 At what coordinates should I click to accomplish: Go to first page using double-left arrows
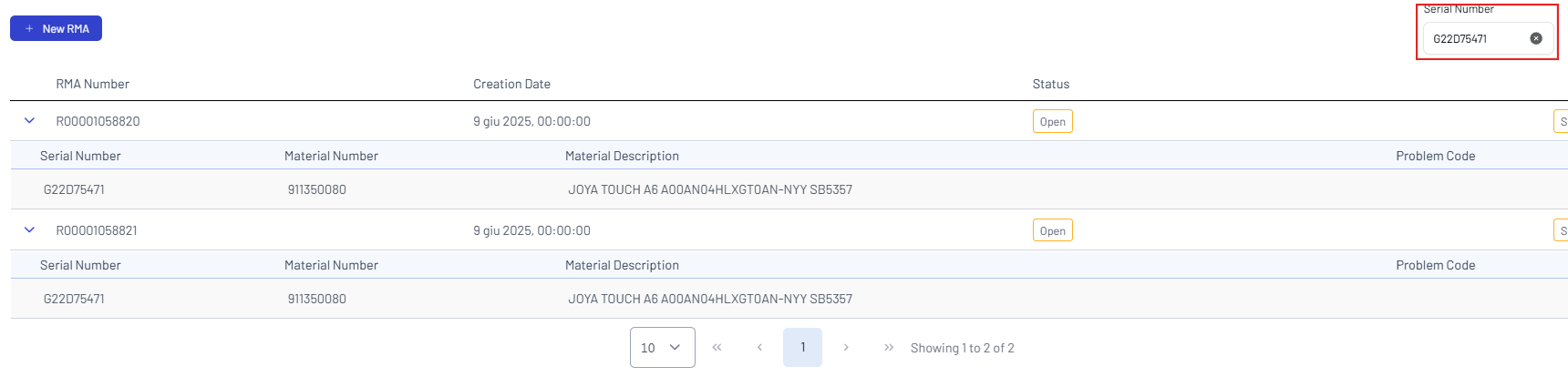click(x=717, y=347)
